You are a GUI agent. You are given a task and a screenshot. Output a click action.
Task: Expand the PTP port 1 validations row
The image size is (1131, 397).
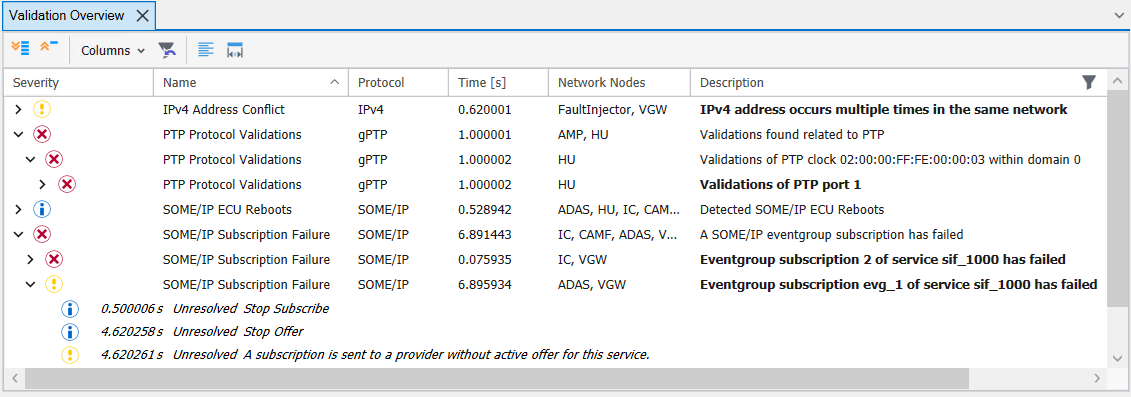coord(43,185)
